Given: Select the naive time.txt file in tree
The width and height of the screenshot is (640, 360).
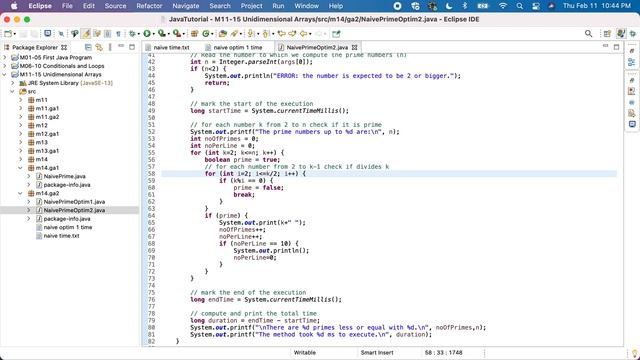Looking at the screenshot, I should coord(61,236).
